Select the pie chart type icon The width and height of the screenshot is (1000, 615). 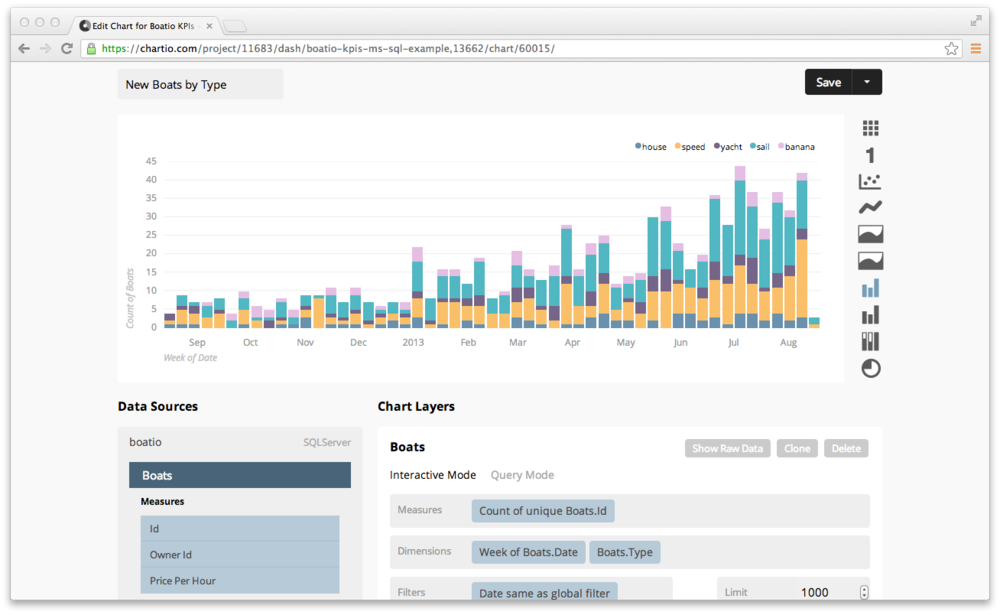tap(870, 368)
